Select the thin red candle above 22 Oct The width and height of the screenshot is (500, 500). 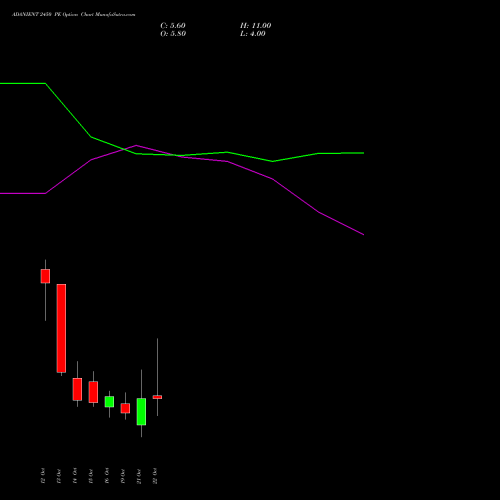[157, 397]
